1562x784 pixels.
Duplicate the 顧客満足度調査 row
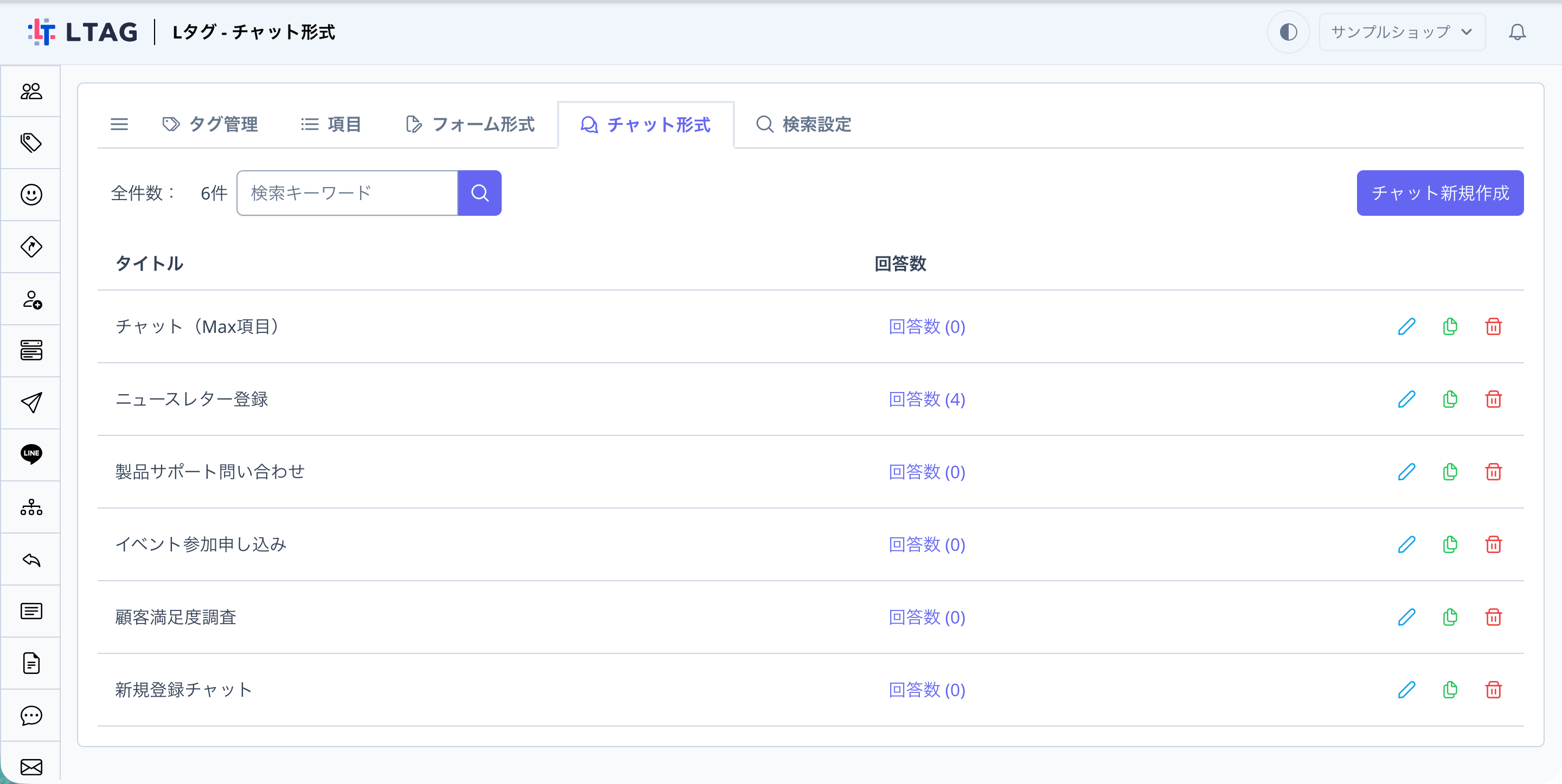click(x=1450, y=617)
